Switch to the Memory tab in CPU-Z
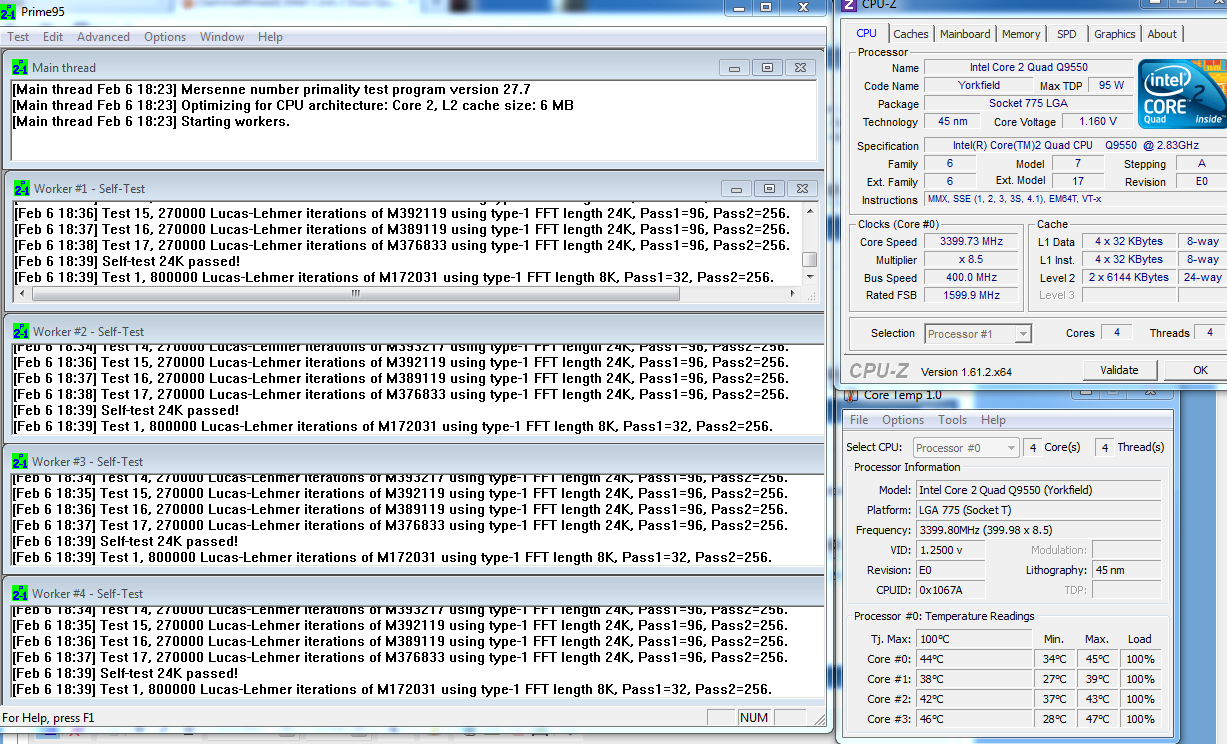1227x744 pixels. pyautogui.click(x=1021, y=34)
